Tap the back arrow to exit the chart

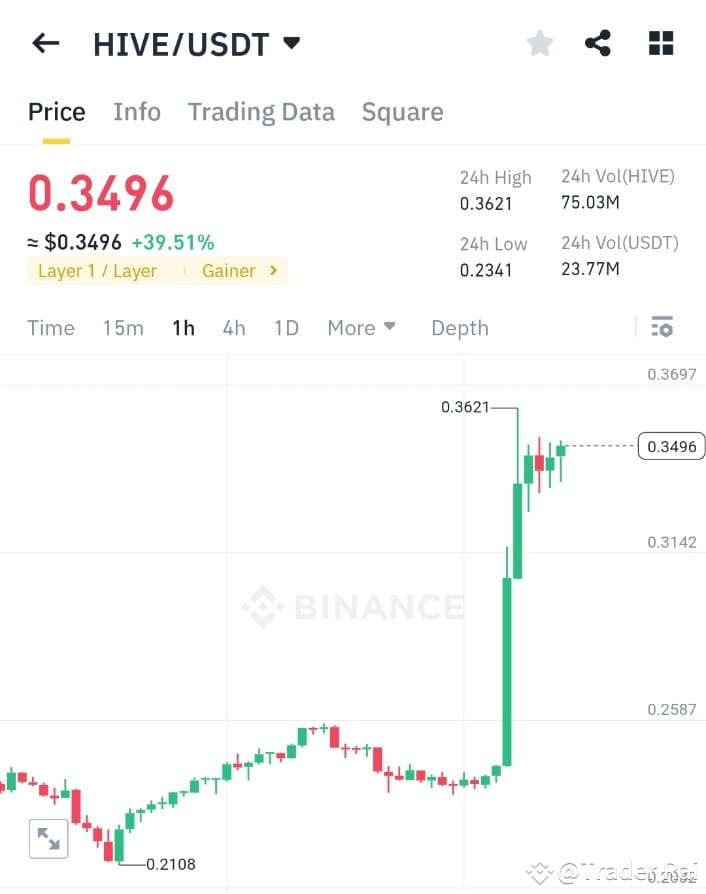point(45,43)
